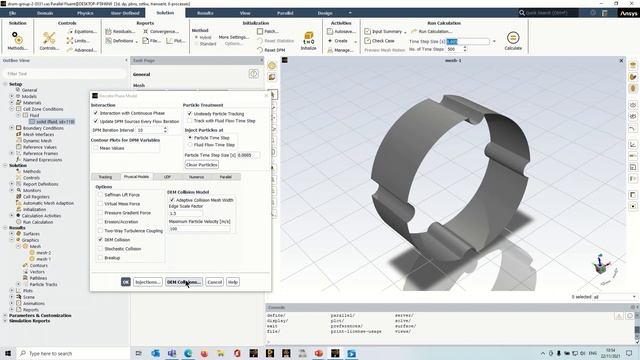Open Quick Search magnifier in title ribbon
This screenshot has height=360, width=640.
522,13
